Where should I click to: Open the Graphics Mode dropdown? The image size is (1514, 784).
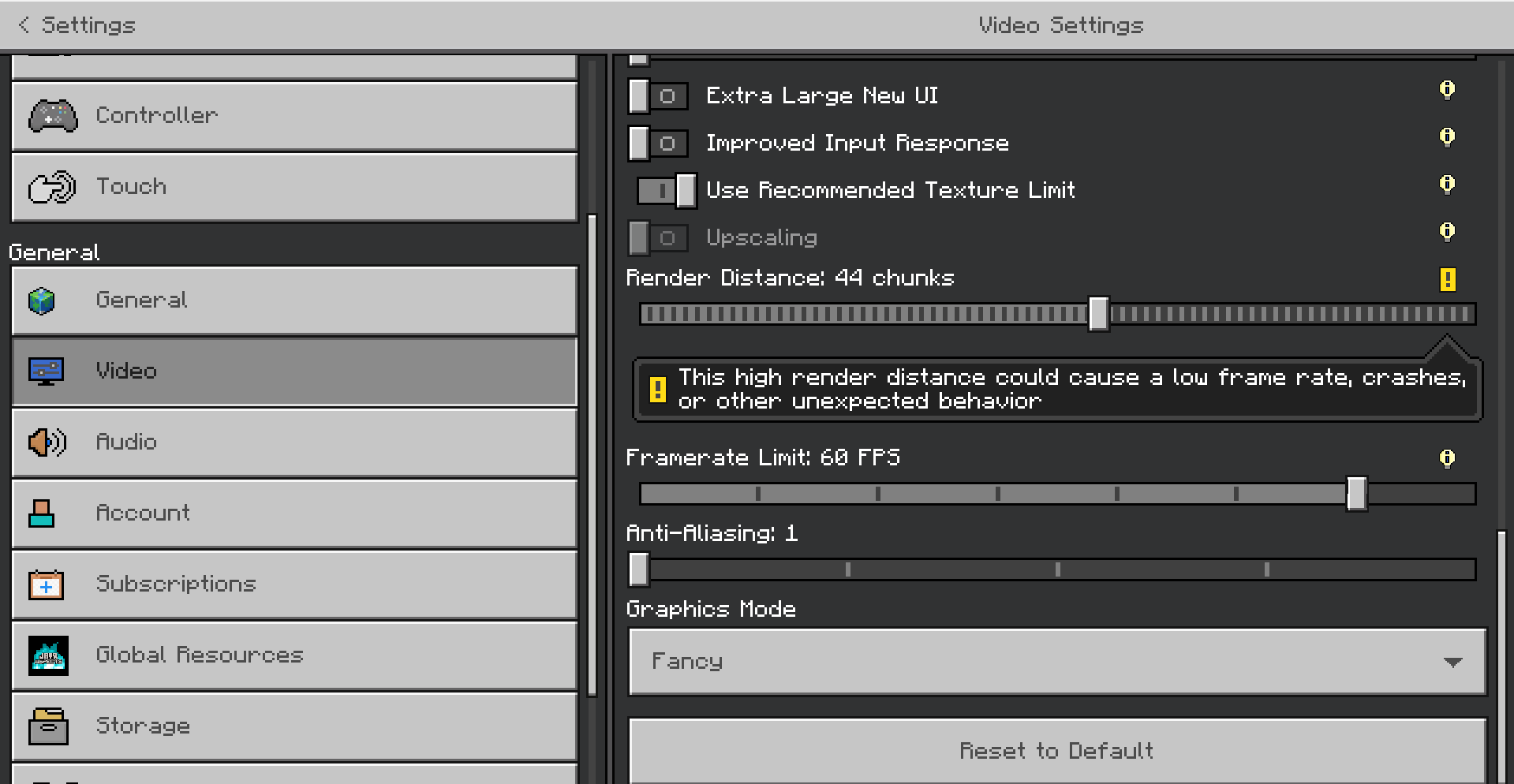pos(1057,662)
